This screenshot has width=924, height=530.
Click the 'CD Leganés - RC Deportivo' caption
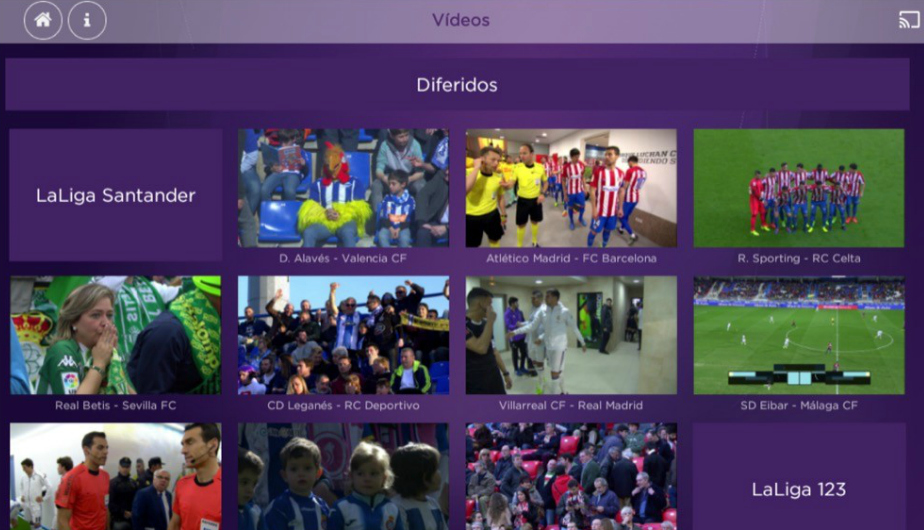pos(343,406)
